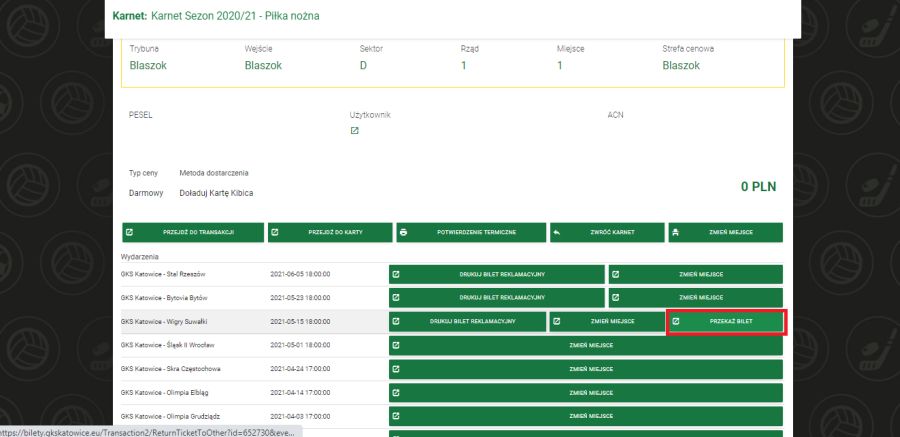900x437 pixels.
Task: Print reklamacyjny ticket for Bytovia Bytów match
Action: tap(497, 298)
